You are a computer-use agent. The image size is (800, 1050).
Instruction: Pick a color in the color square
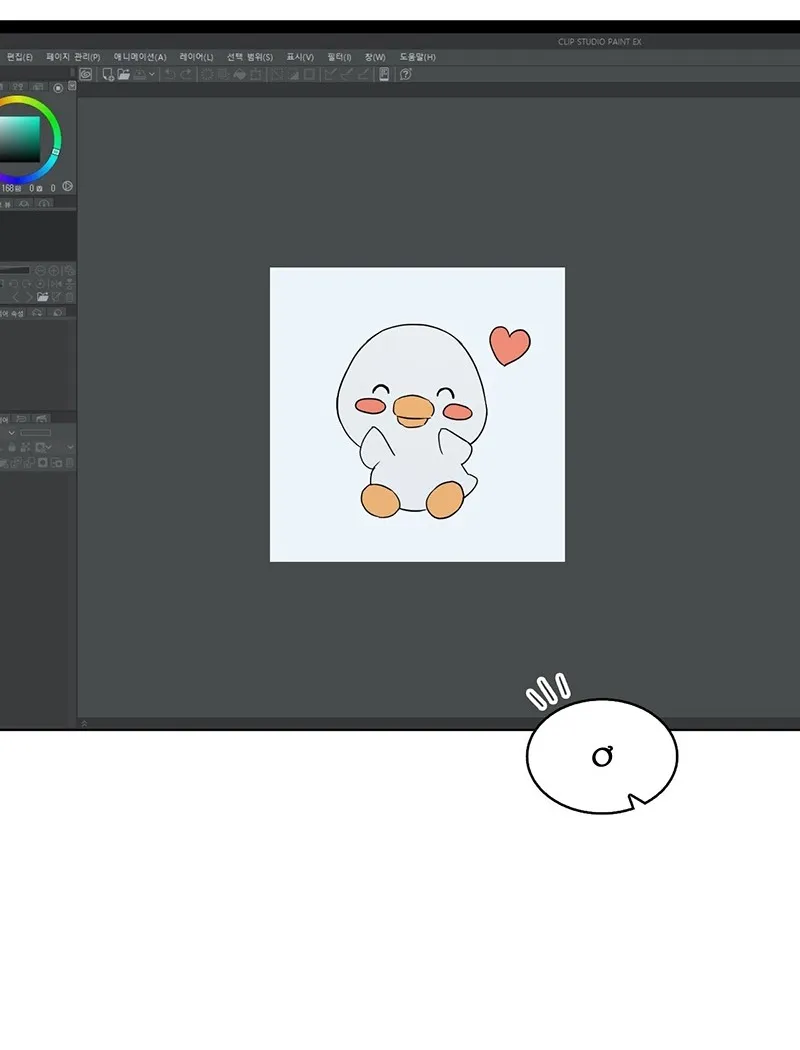tap(20, 139)
